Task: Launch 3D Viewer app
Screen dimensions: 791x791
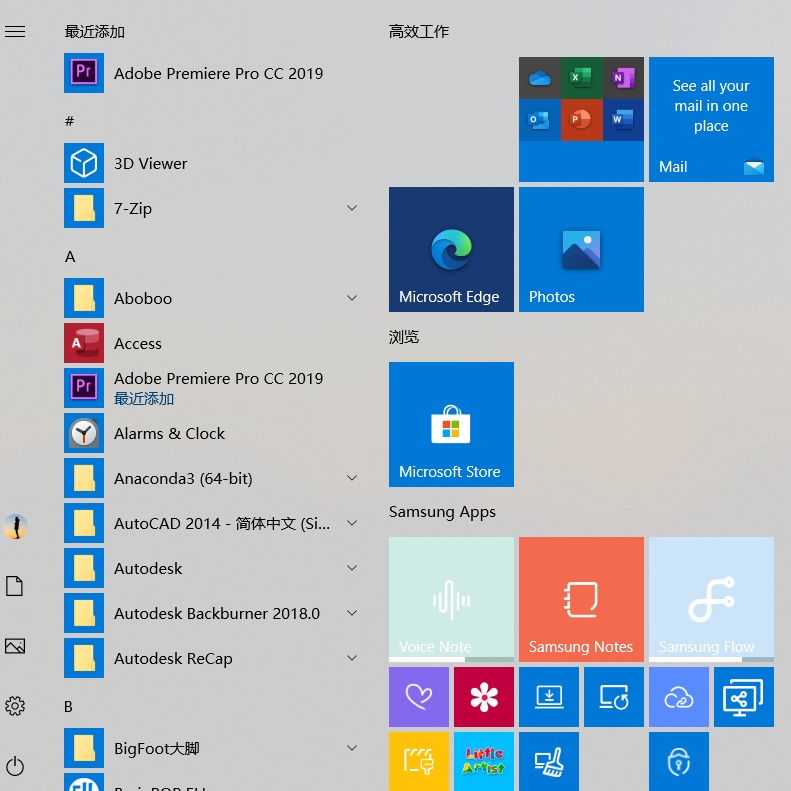Action: [212, 163]
